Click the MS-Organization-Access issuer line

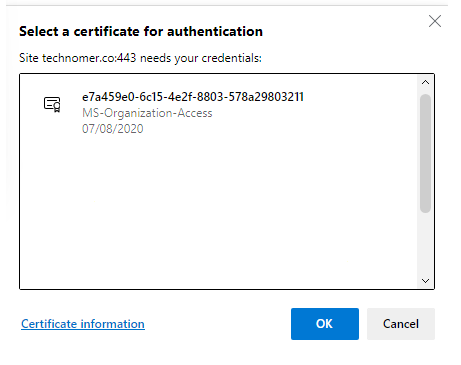coord(147,113)
